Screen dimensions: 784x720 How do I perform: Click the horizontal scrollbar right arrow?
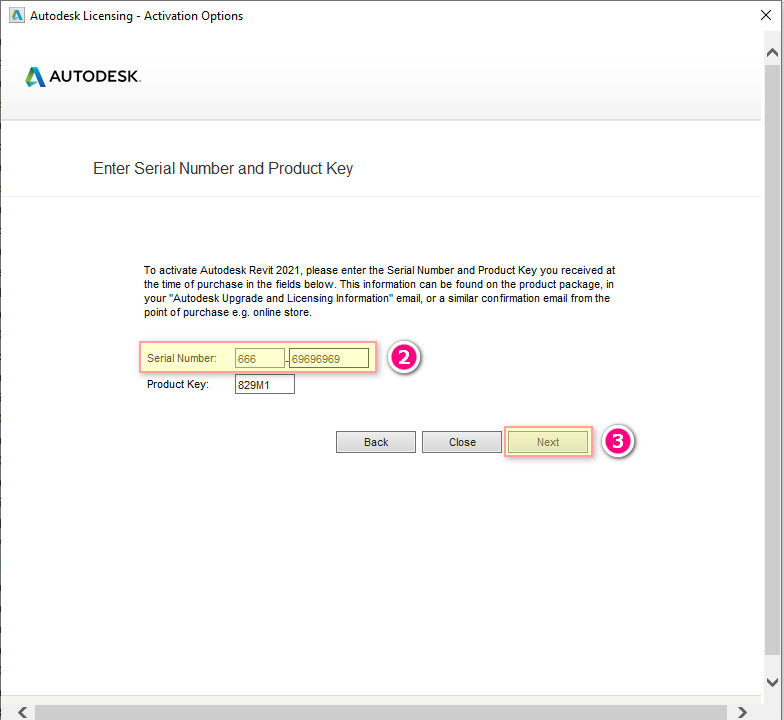pos(741,711)
